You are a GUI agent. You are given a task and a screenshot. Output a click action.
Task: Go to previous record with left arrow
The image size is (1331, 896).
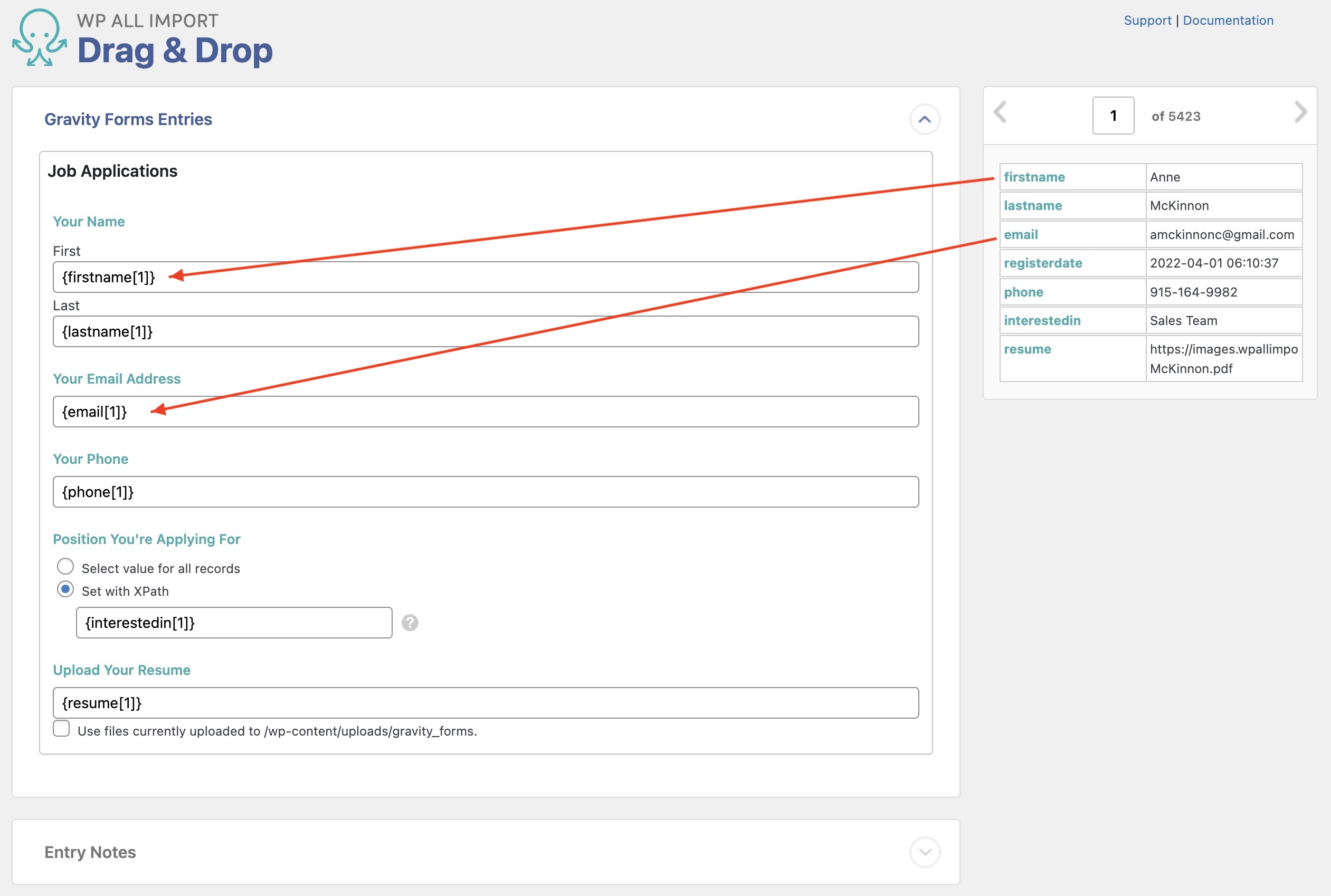point(1000,112)
